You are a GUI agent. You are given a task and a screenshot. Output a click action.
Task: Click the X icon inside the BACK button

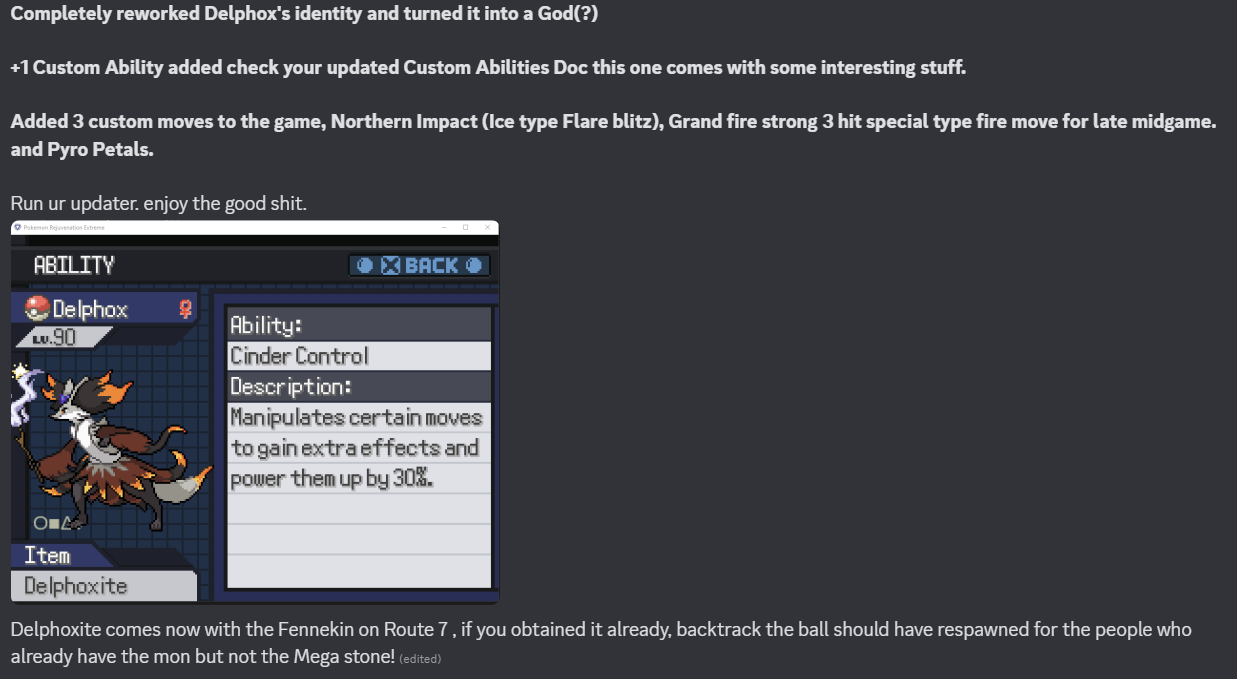tap(391, 265)
